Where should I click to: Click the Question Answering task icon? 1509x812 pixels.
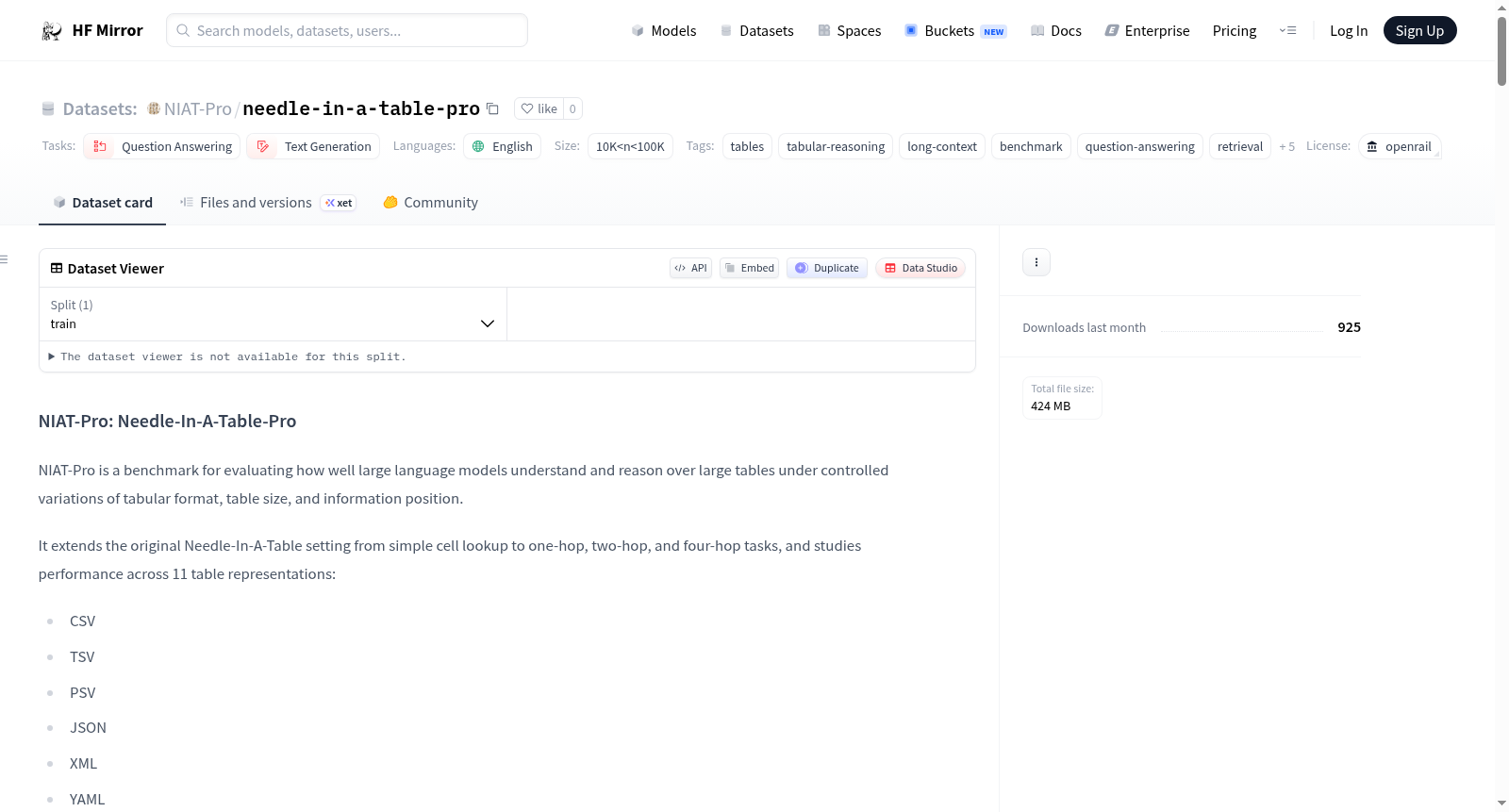100,146
